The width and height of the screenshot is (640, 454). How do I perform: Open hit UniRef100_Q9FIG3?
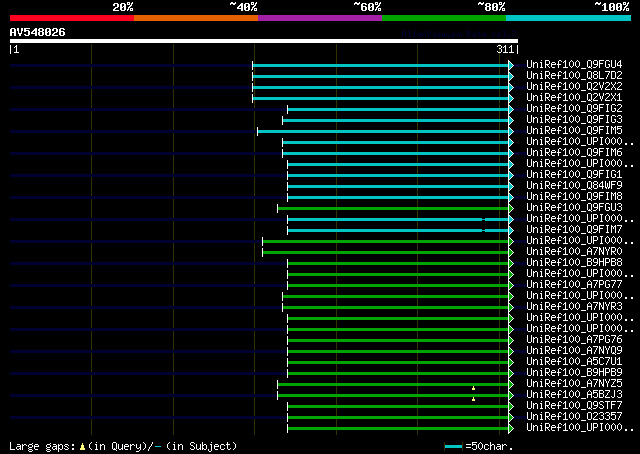tap(574, 119)
